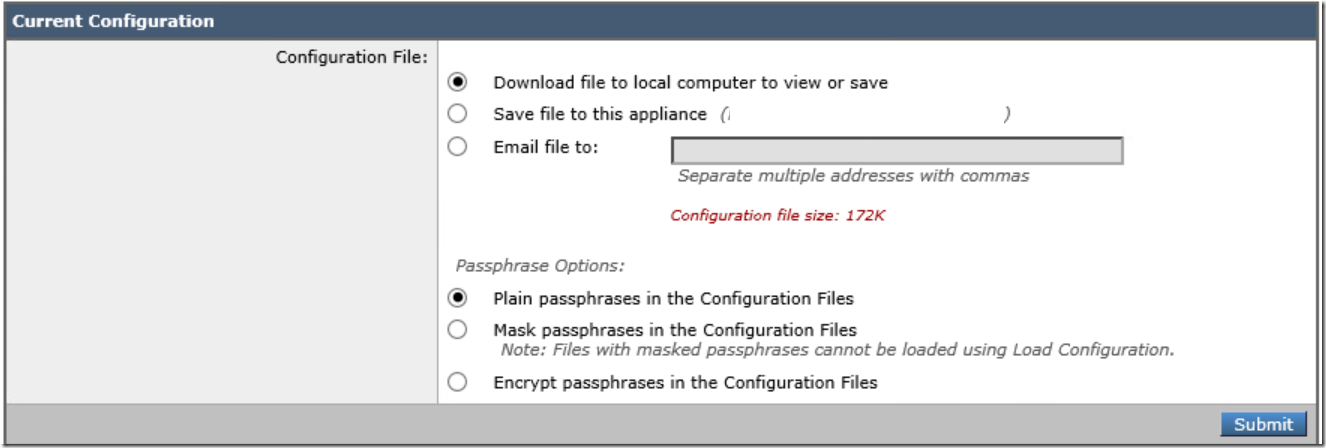Focus the Email file to address field
Screen dimensions: 1326x448
coord(897,151)
